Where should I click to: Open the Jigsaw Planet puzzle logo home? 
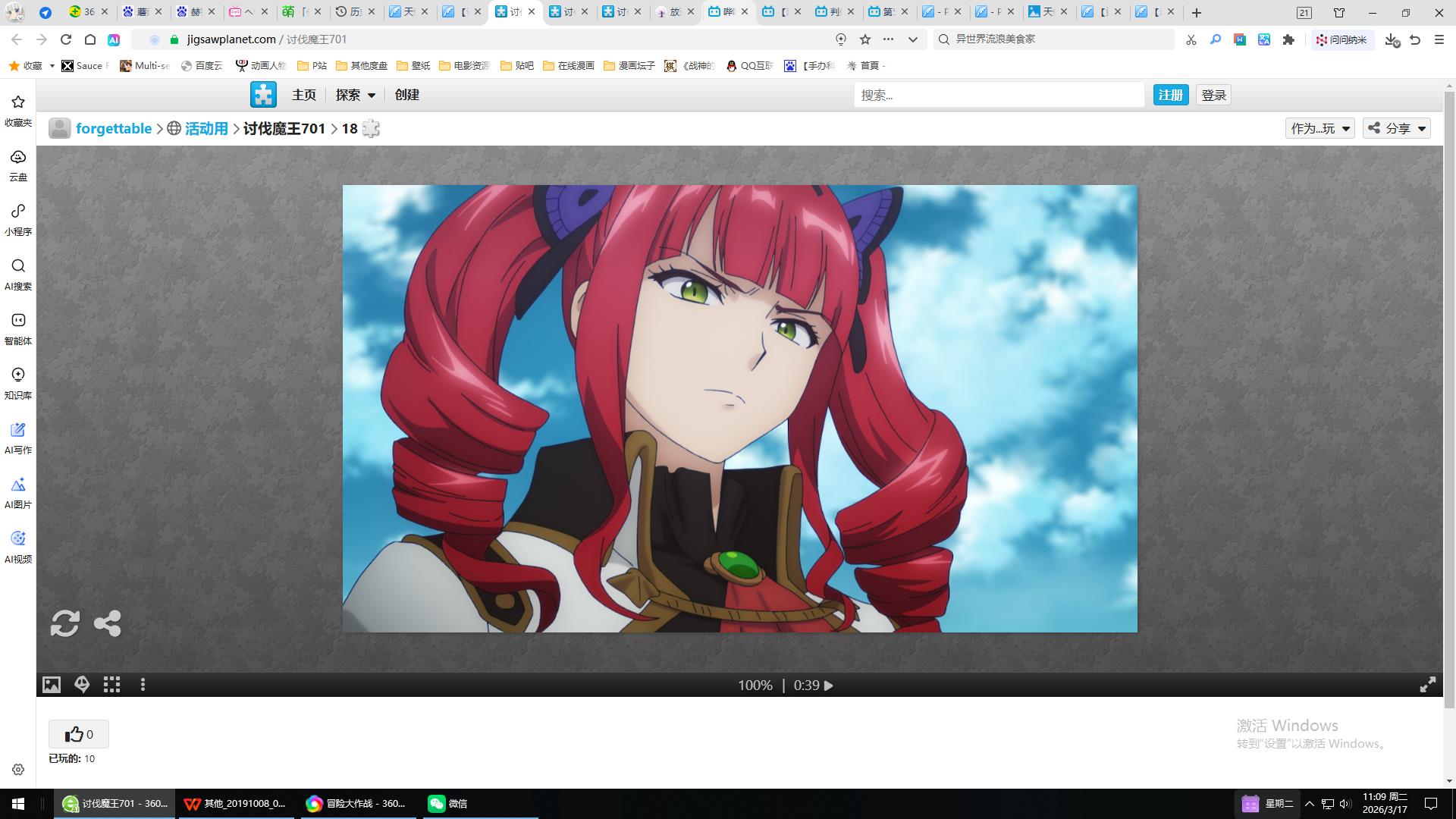coord(263,95)
